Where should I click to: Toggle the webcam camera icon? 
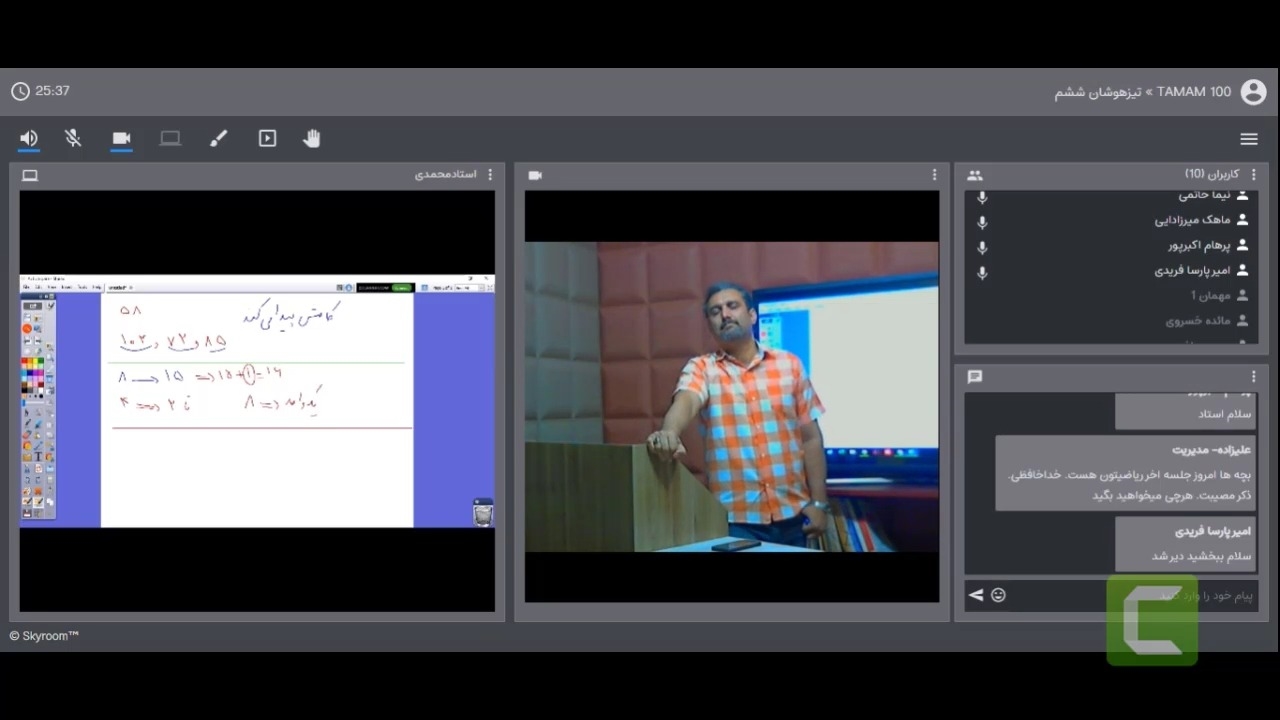(x=121, y=139)
